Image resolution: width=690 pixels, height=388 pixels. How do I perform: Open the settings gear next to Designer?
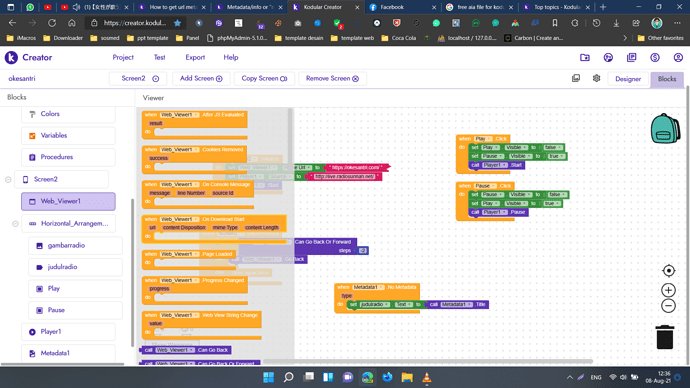(596, 78)
